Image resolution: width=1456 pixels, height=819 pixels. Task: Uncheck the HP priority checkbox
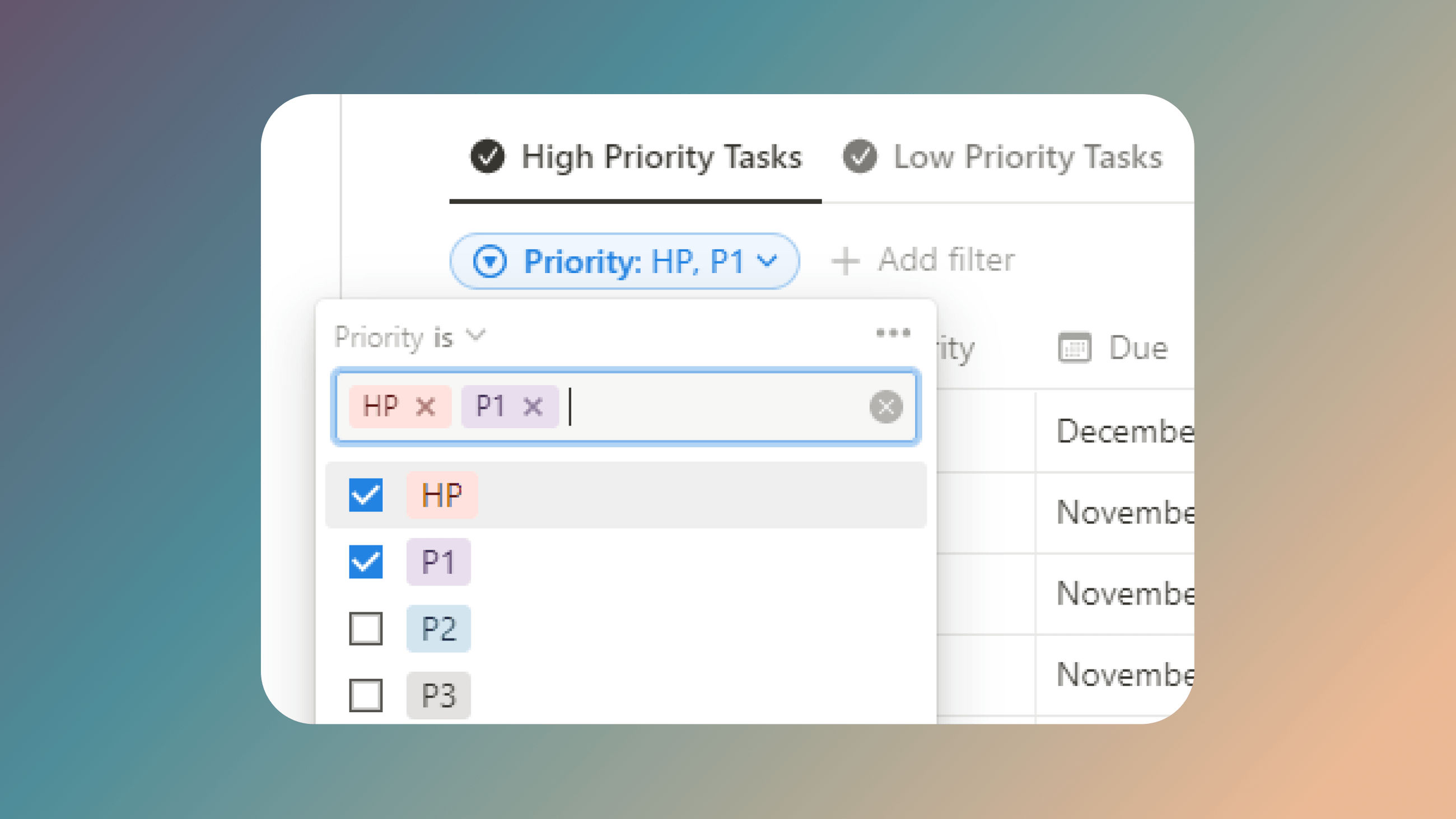pos(366,495)
